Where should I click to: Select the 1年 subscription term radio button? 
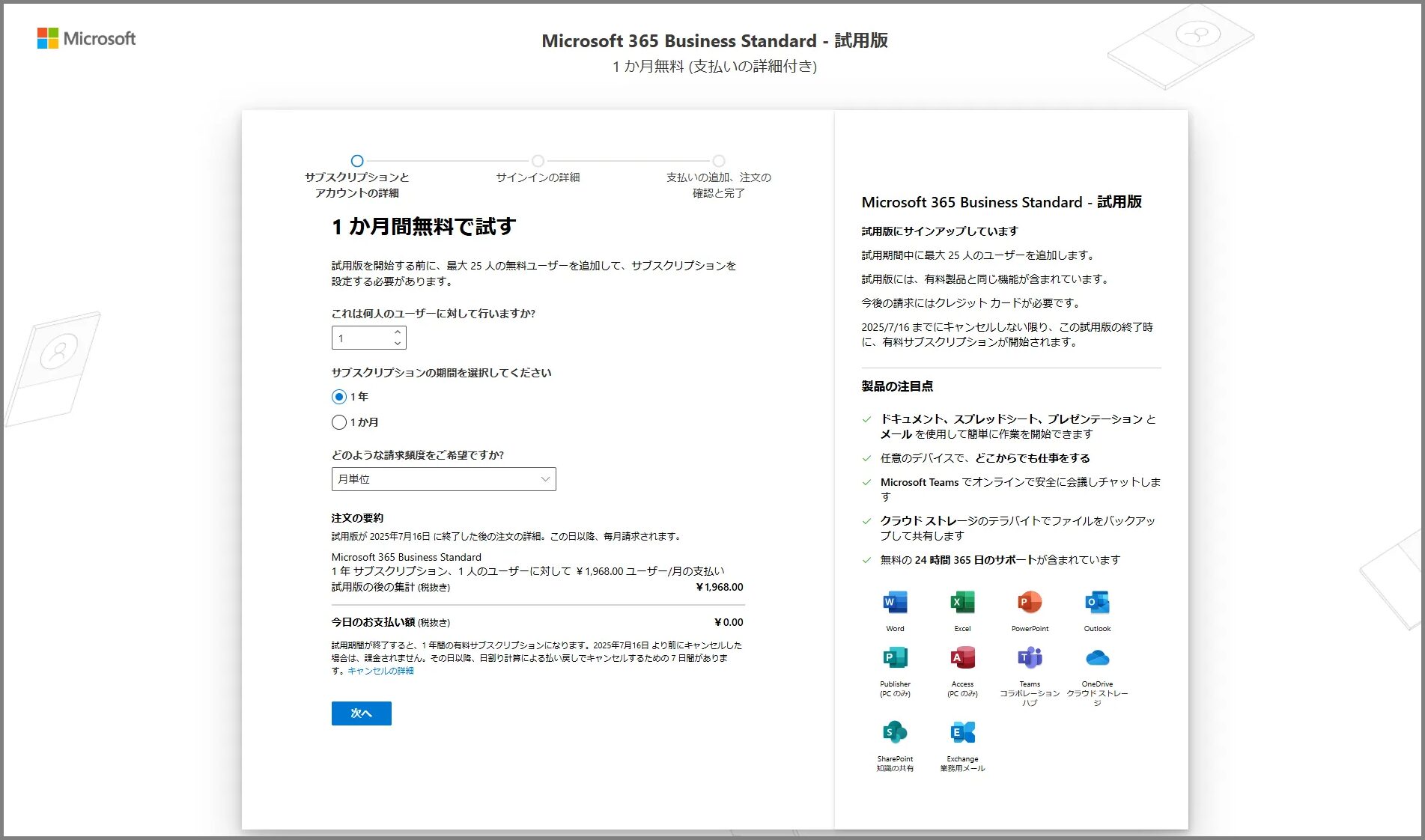click(339, 397)
